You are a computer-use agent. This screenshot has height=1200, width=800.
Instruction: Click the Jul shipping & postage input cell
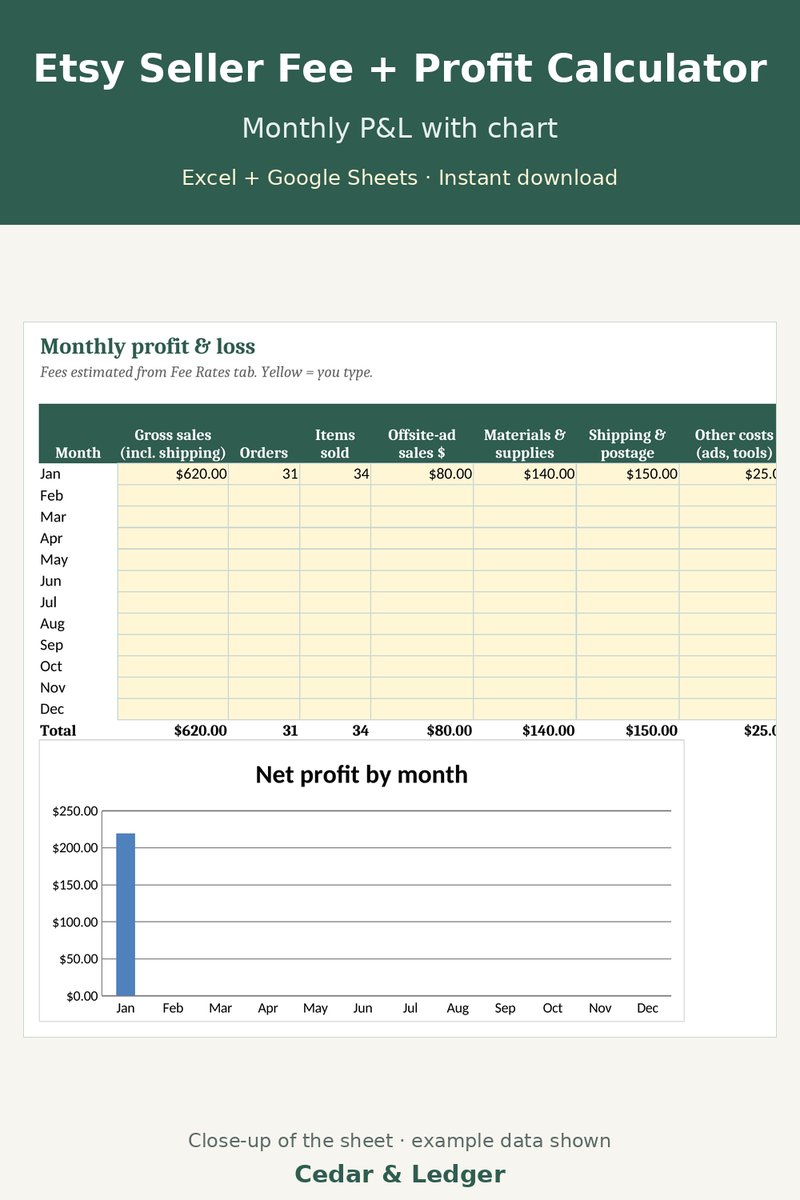pos(628,602)
